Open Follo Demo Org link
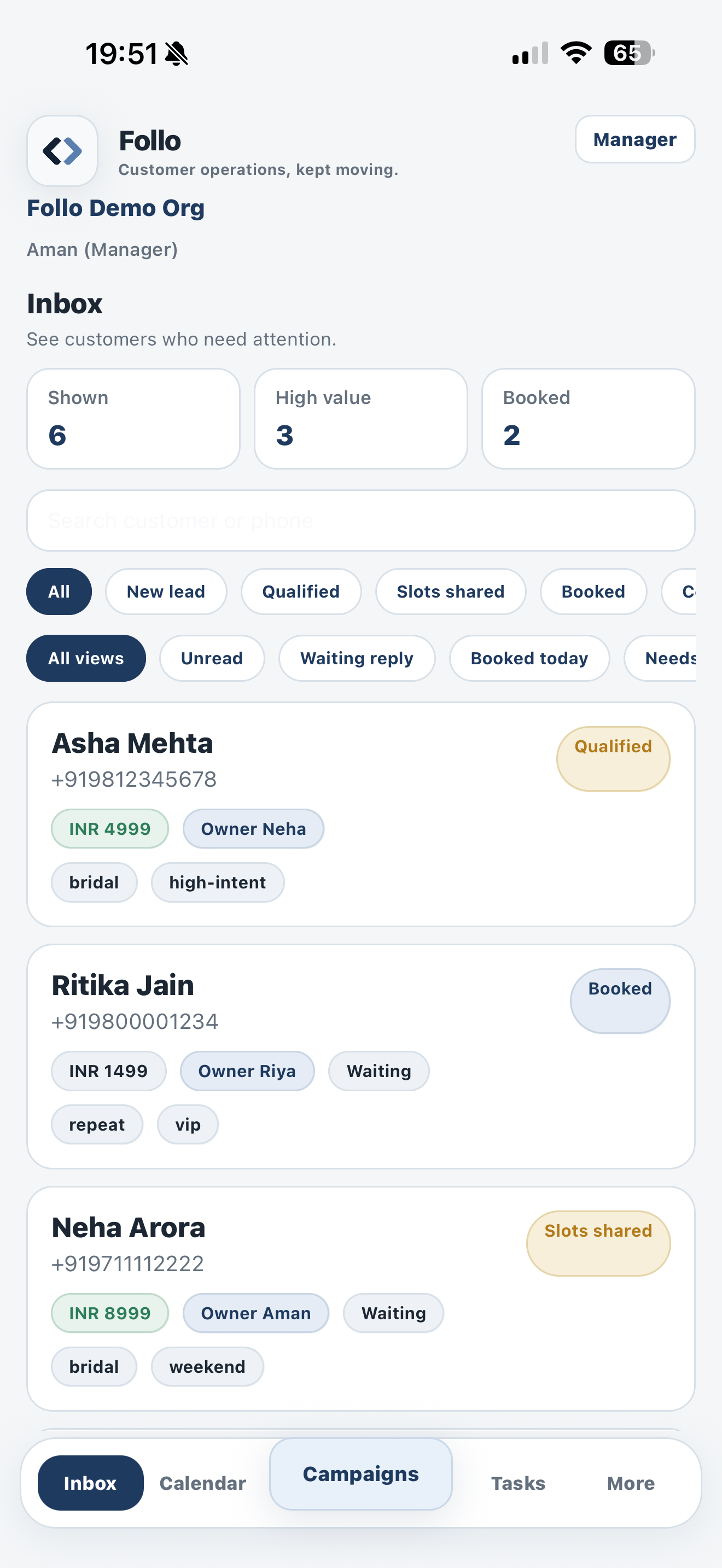The width and height of the screenshot is (722, 1568). click(115, 208)
